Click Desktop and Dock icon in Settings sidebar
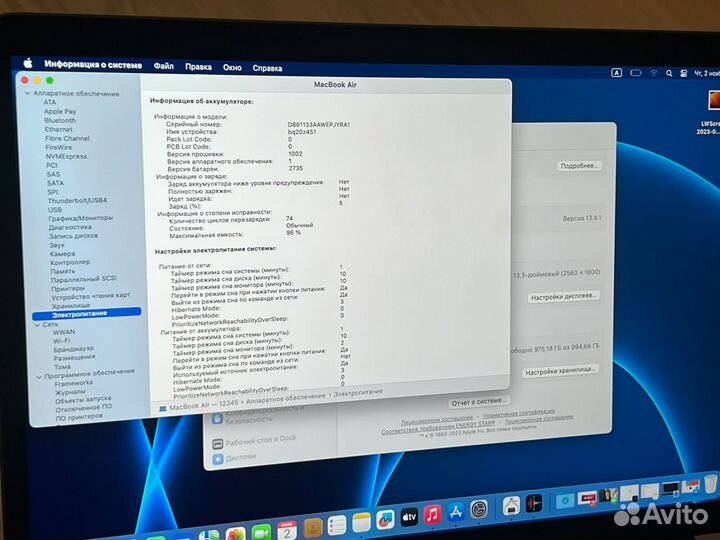 218,444
